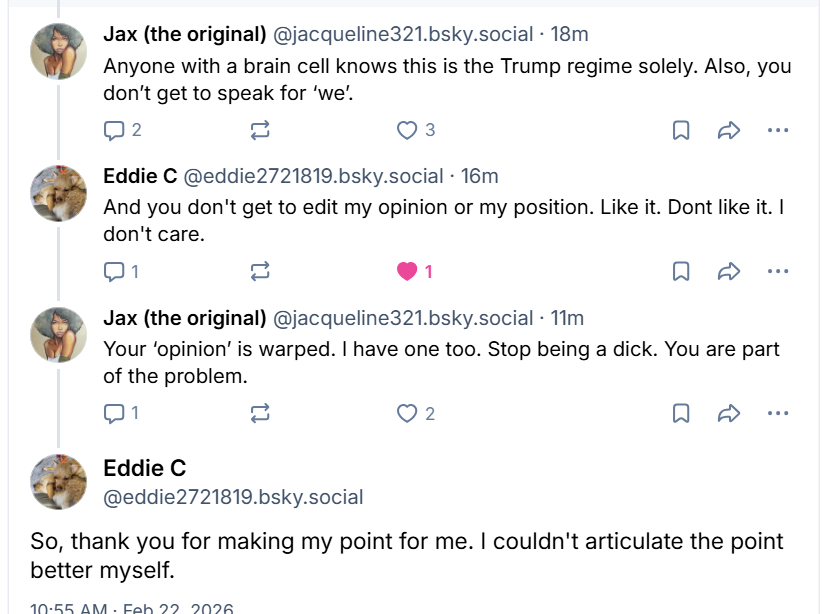
Task: Open the 16m timestamp on Eddie's reply
Action: [x=479, y=176]
